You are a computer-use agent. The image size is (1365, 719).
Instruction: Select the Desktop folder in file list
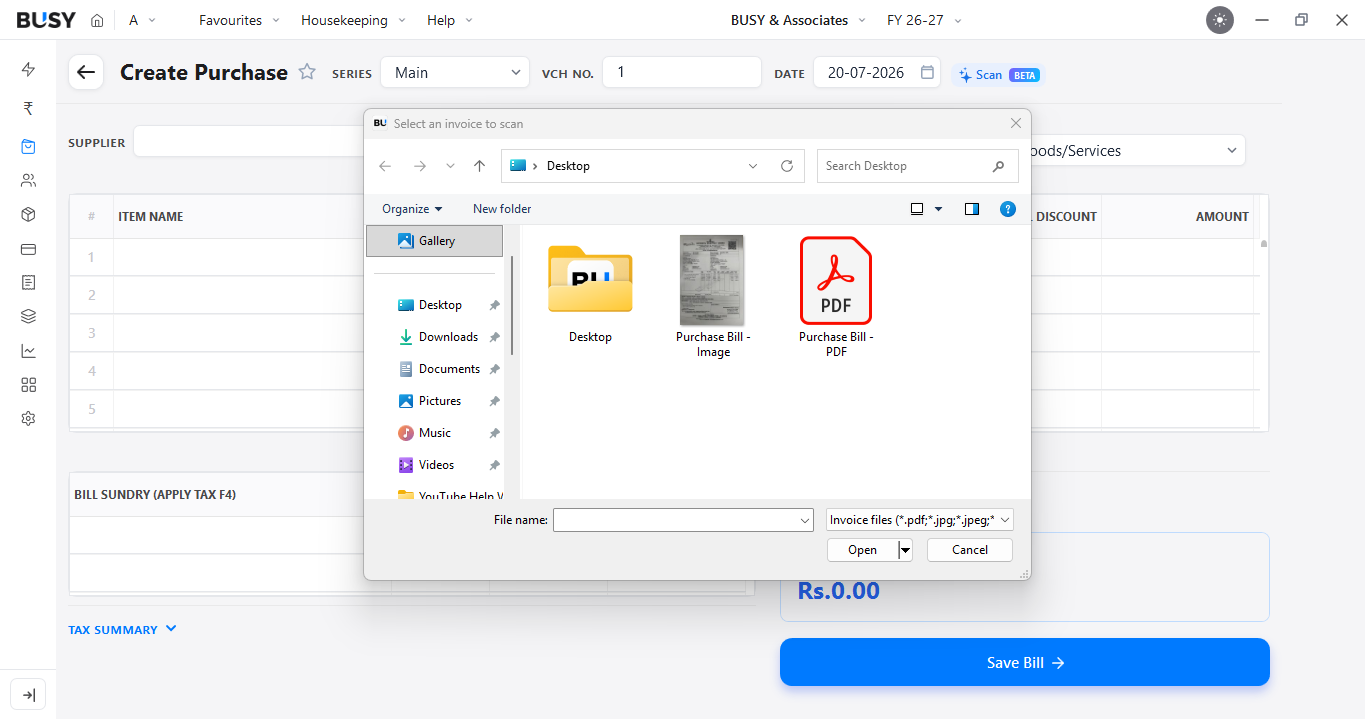pyautogui.click(x=590, y=290)
